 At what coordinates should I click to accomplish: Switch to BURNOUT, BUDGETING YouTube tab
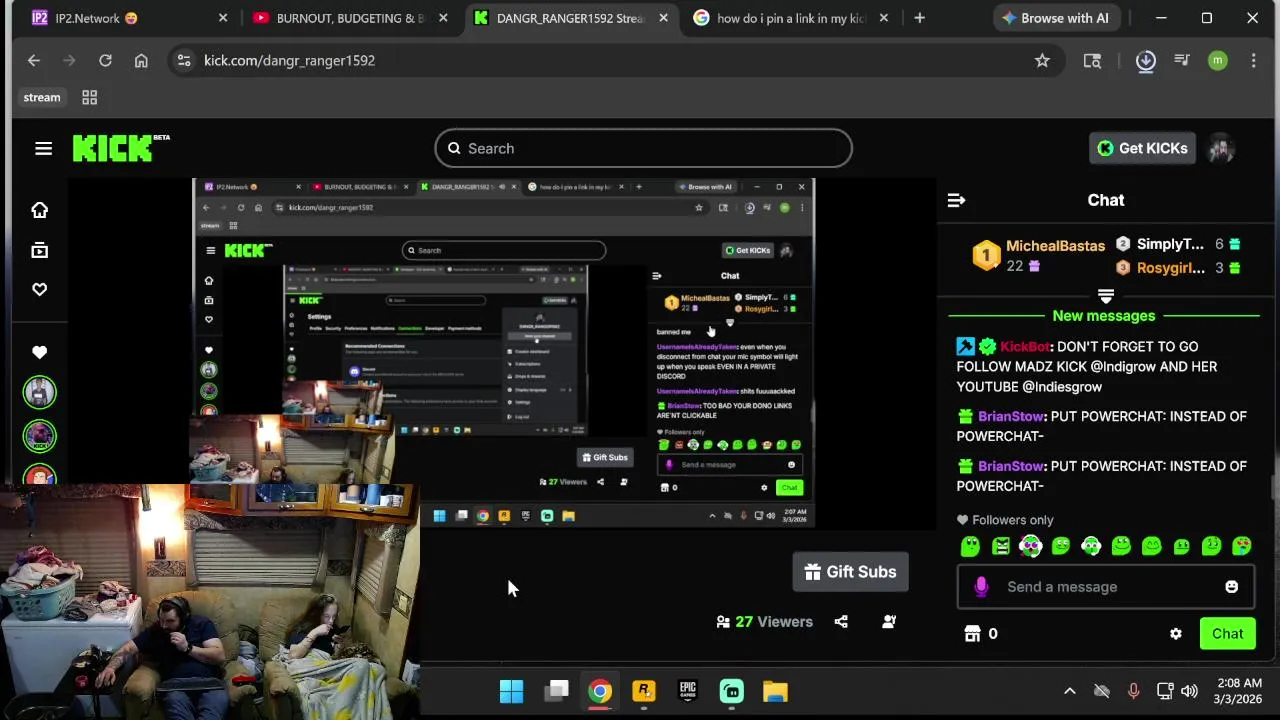pyautogui.click(x=350, y=18)
